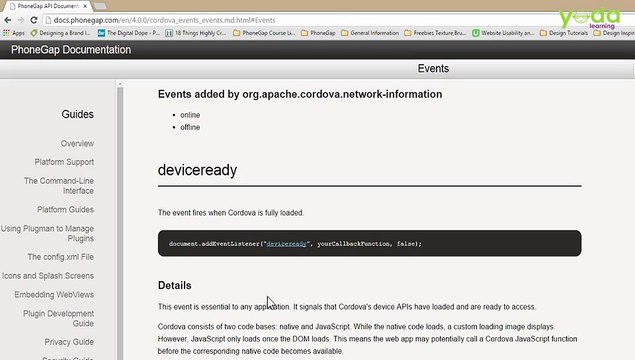Click the 'Events' page title bar text
This screenshot has height=360, width=635.
[x=433, y=68]
